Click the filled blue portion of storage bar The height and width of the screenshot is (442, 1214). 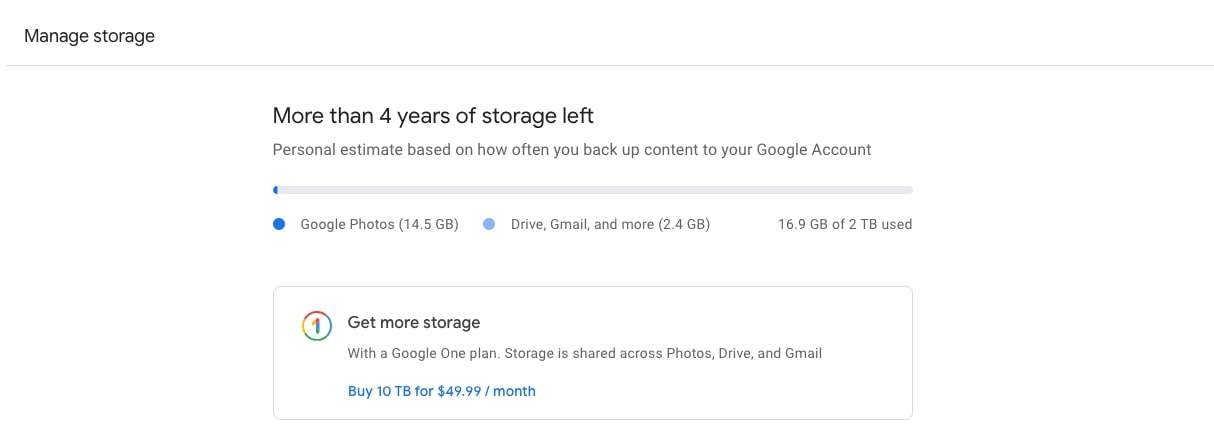[x=275, y=189]
